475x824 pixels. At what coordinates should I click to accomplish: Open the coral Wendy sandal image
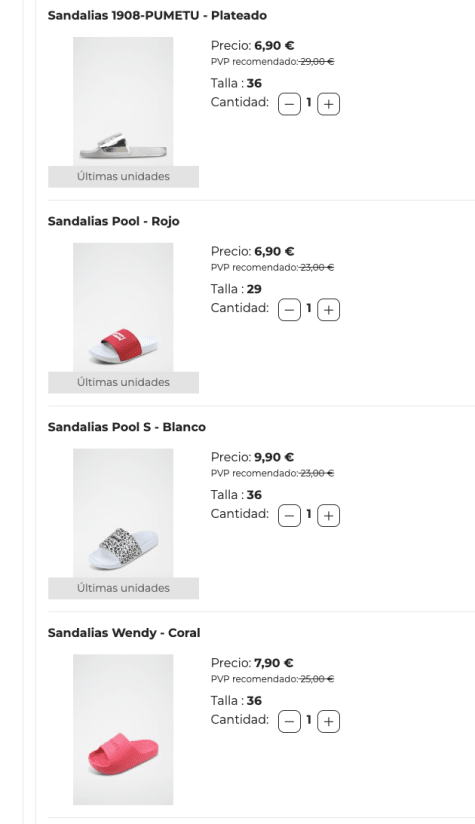click(123, 729)
